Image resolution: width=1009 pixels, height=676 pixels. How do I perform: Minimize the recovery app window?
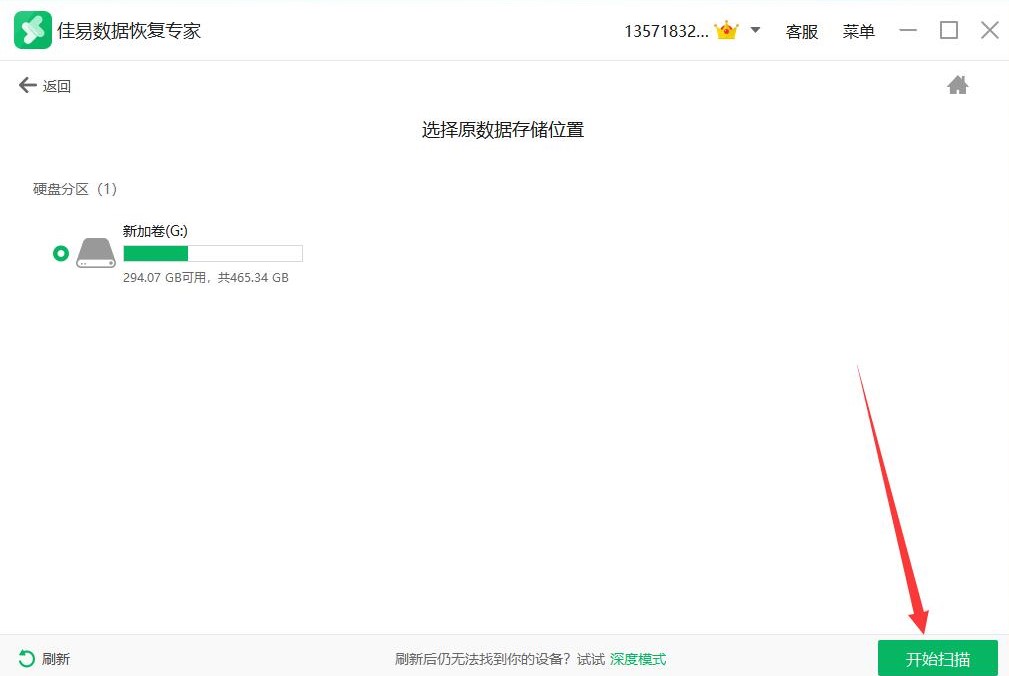907,31
